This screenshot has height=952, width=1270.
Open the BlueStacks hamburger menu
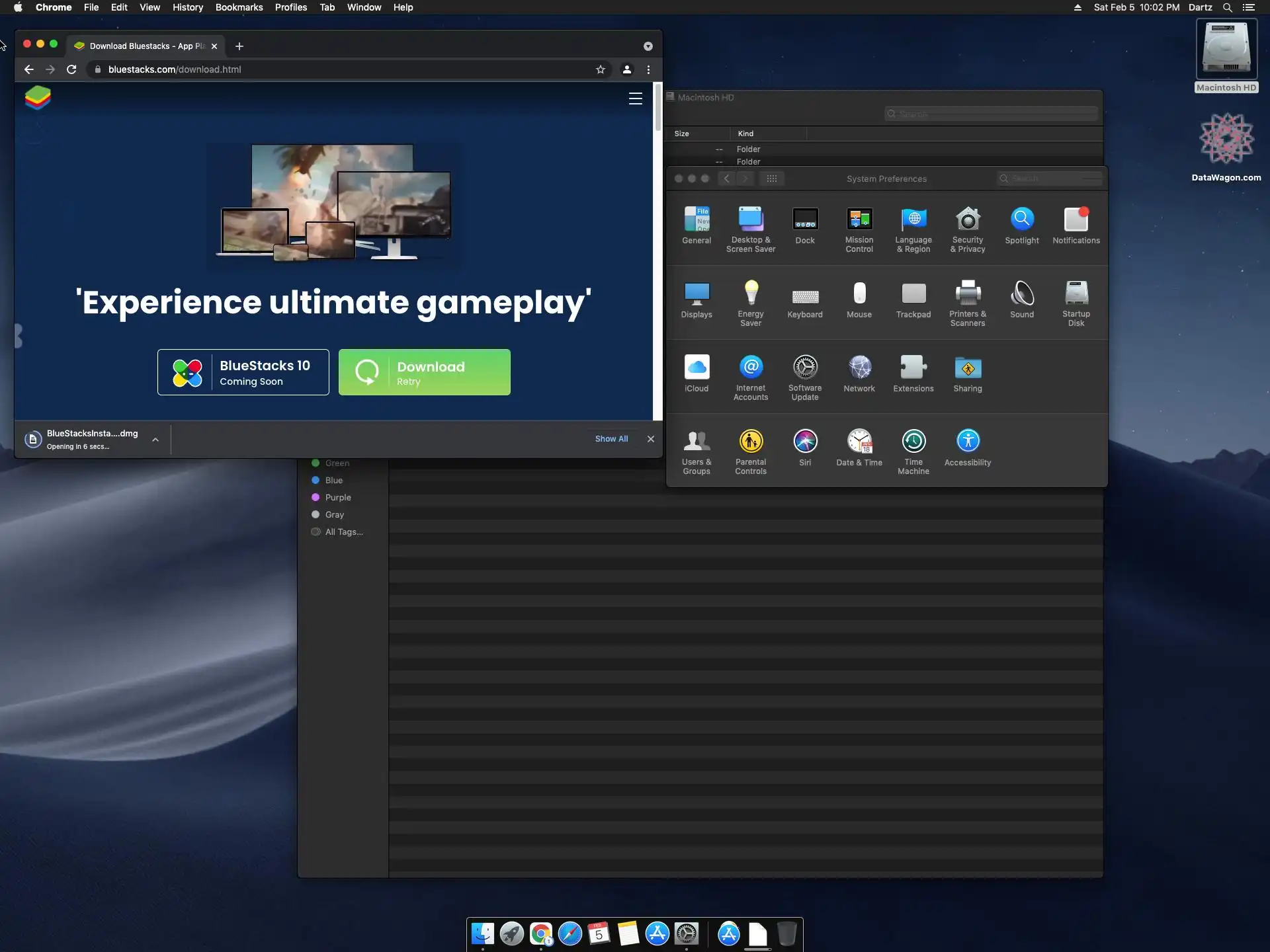click(635, 99)
